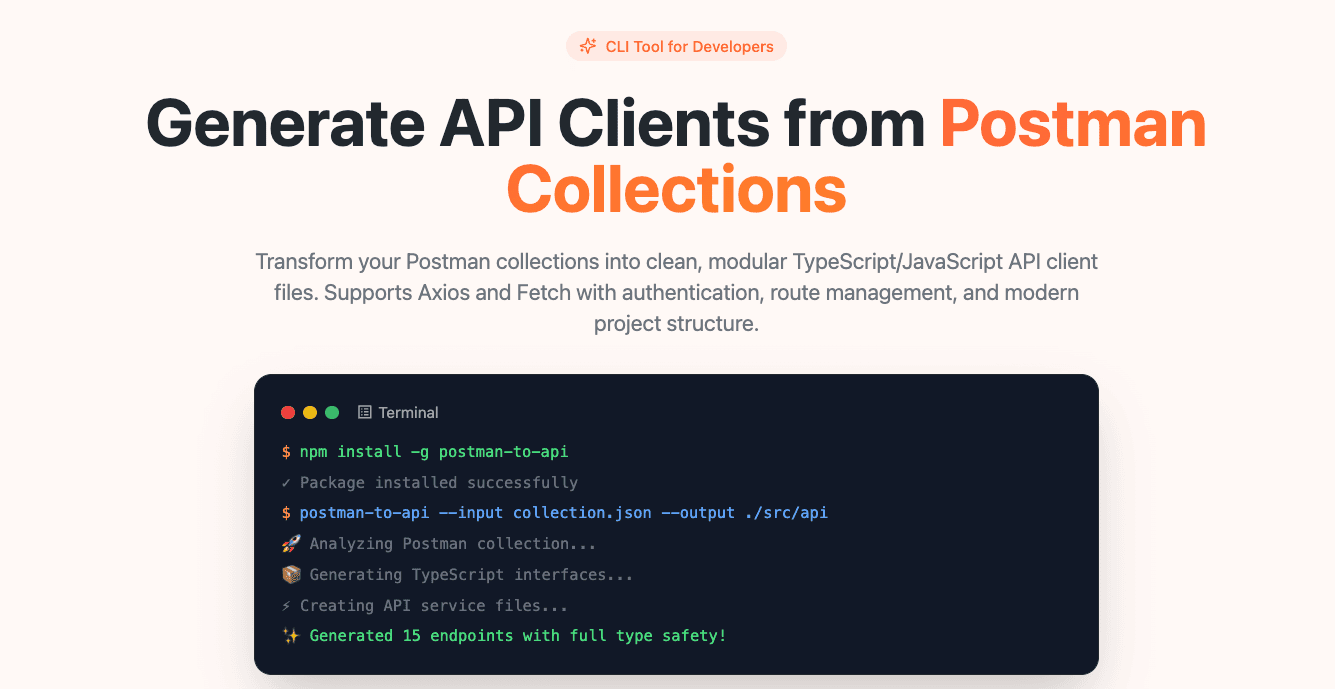This screenshot has width=1335, height=689.
Task: Expand the generated endpoints result line
Action: click(x=516, y=635)
